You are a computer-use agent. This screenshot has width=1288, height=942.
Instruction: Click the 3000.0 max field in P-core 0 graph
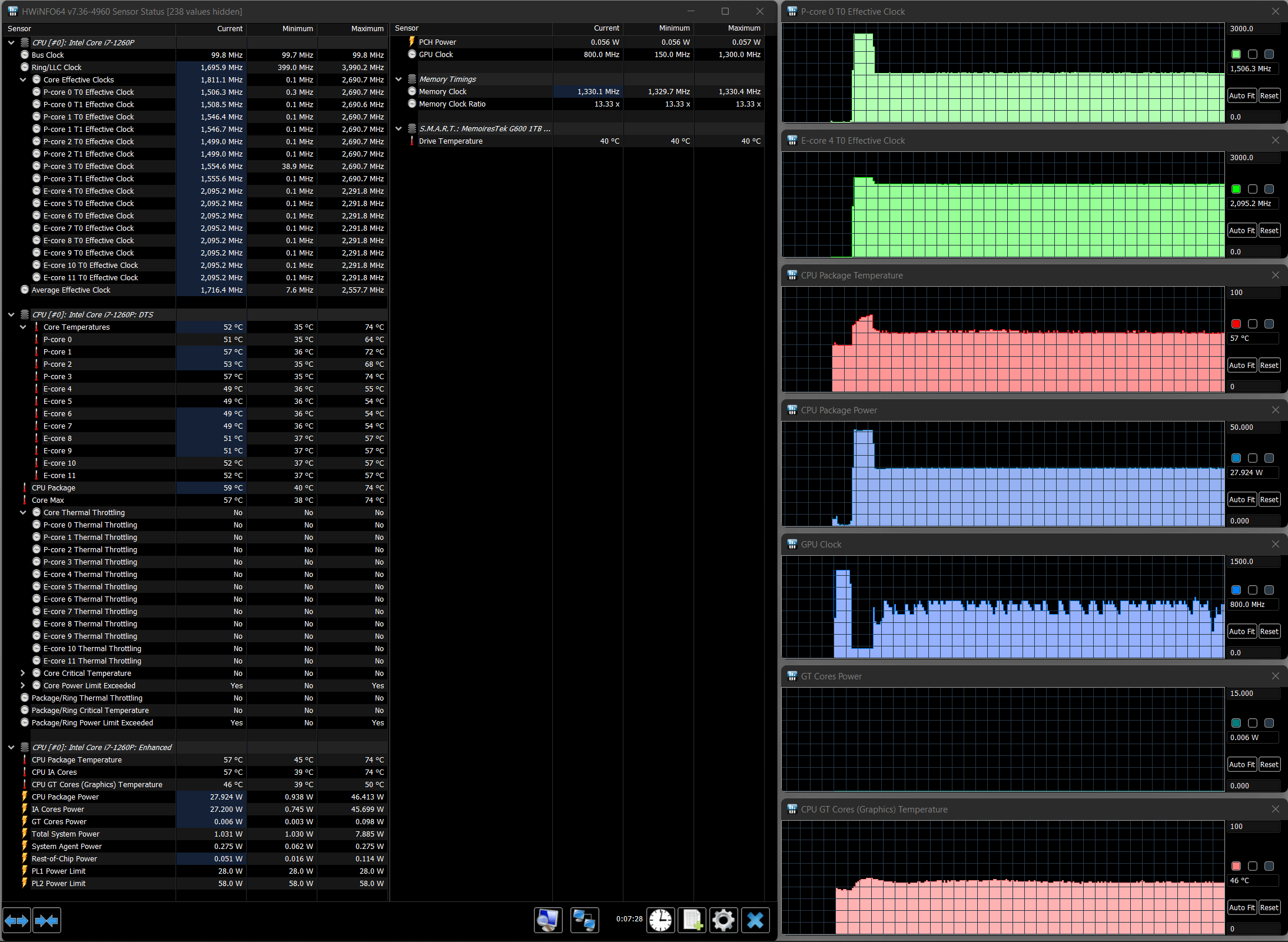point(1253,28)
